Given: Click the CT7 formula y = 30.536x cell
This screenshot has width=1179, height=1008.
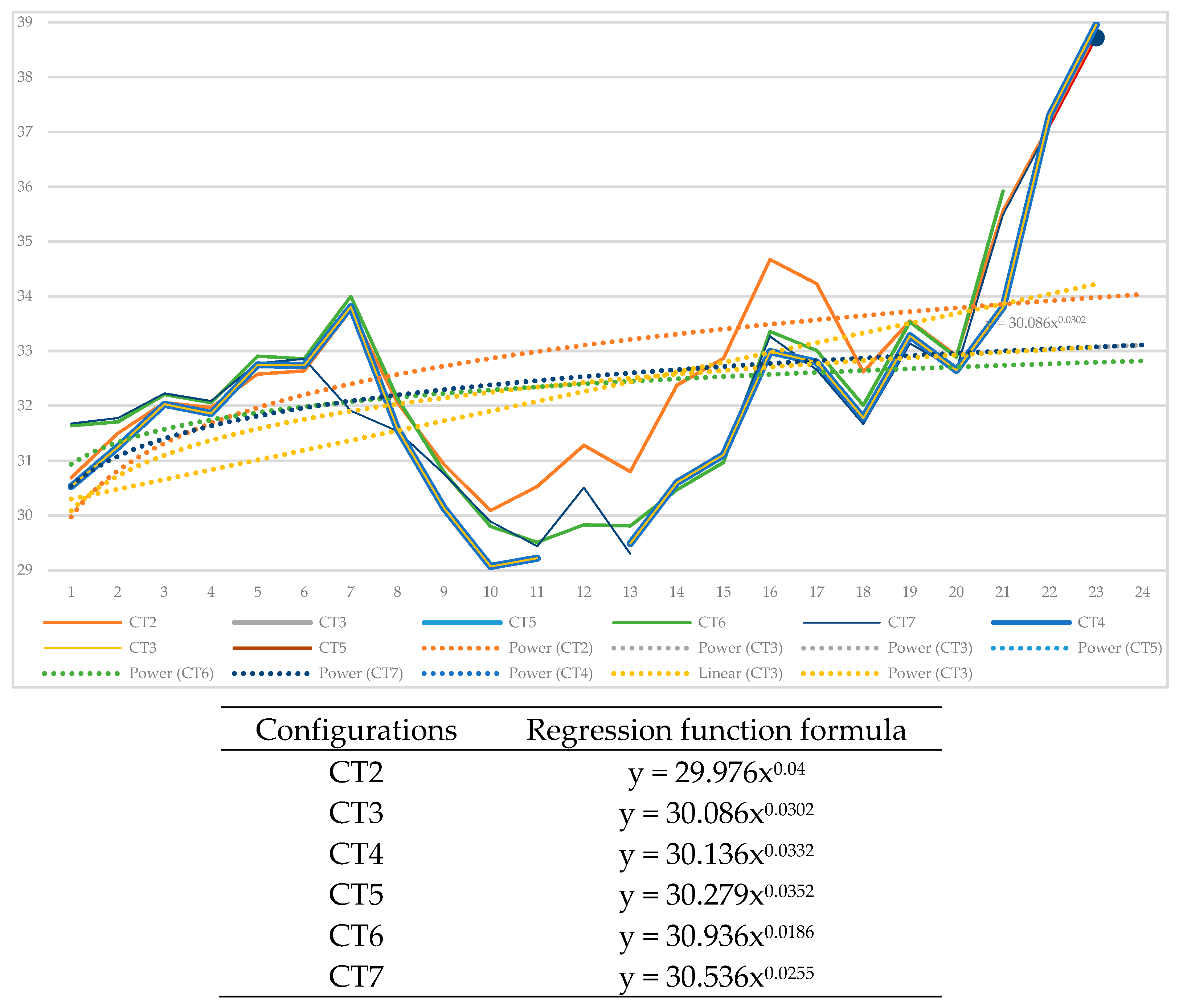Looking at the screenshot, I should [x=716, y=977].
